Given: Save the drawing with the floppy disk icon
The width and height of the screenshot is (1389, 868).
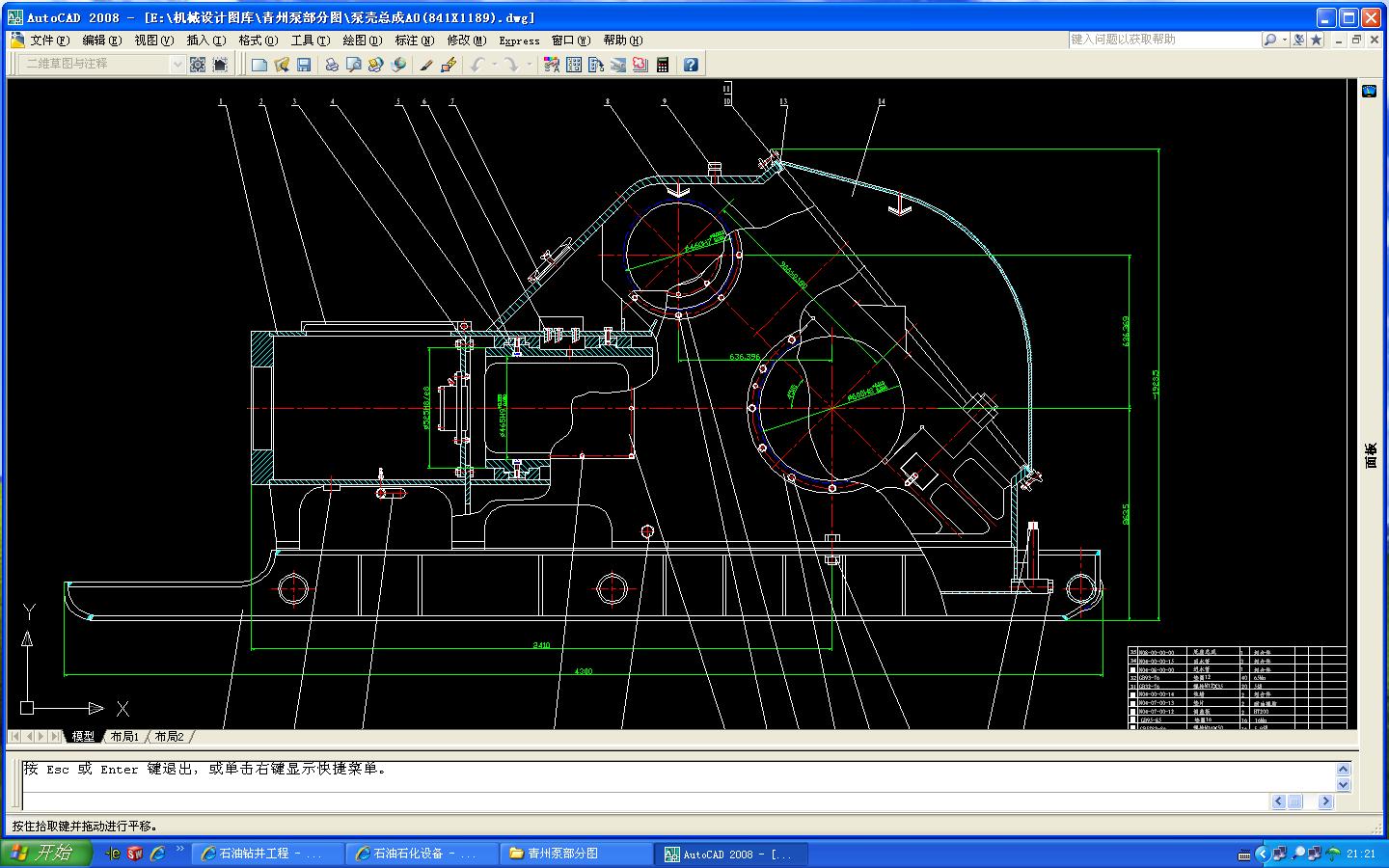Looking at the screenshot, I should tap(304, 65).
